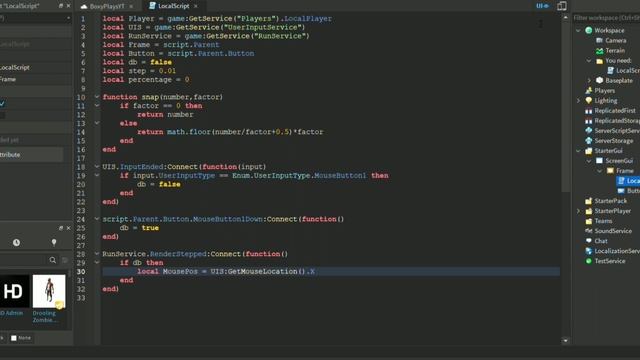Viewport: 640px width, 360px height.
Task: Open the HD Admin asset link
Action: 12,313
